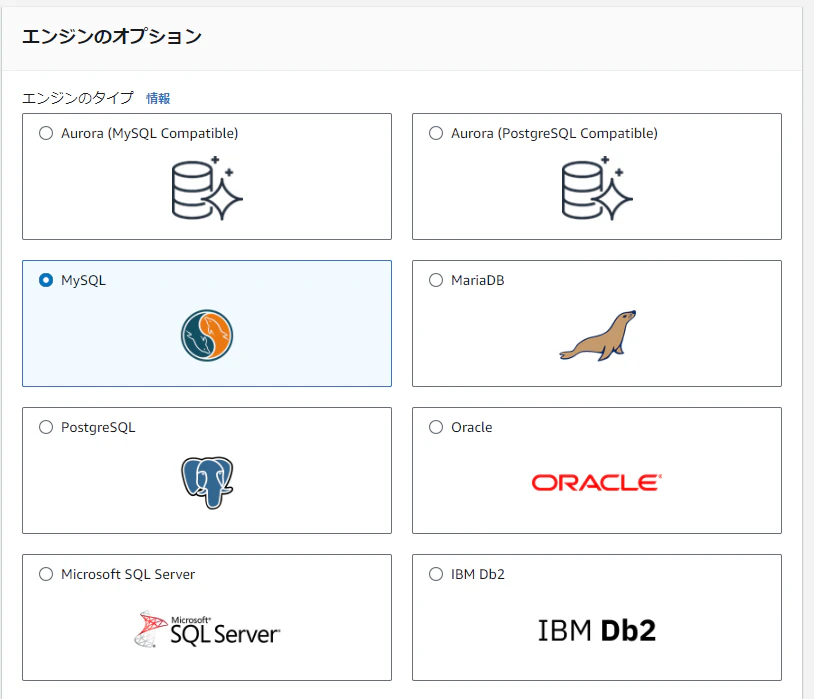Pick the Microsoft SQL Server radio button
The image size is (814, 699).
pyautogui.click(x=46, y=574)
